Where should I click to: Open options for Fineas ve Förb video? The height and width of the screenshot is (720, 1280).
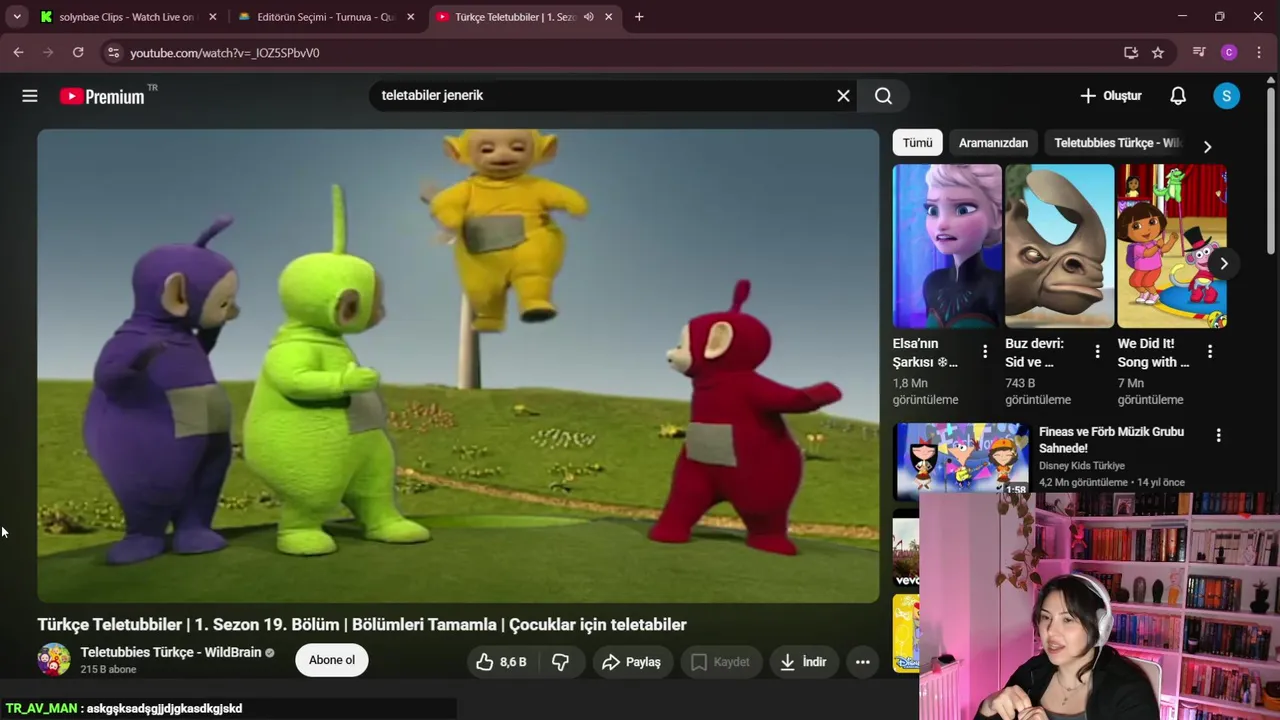pyautogui.click(x=1218, y=435)
